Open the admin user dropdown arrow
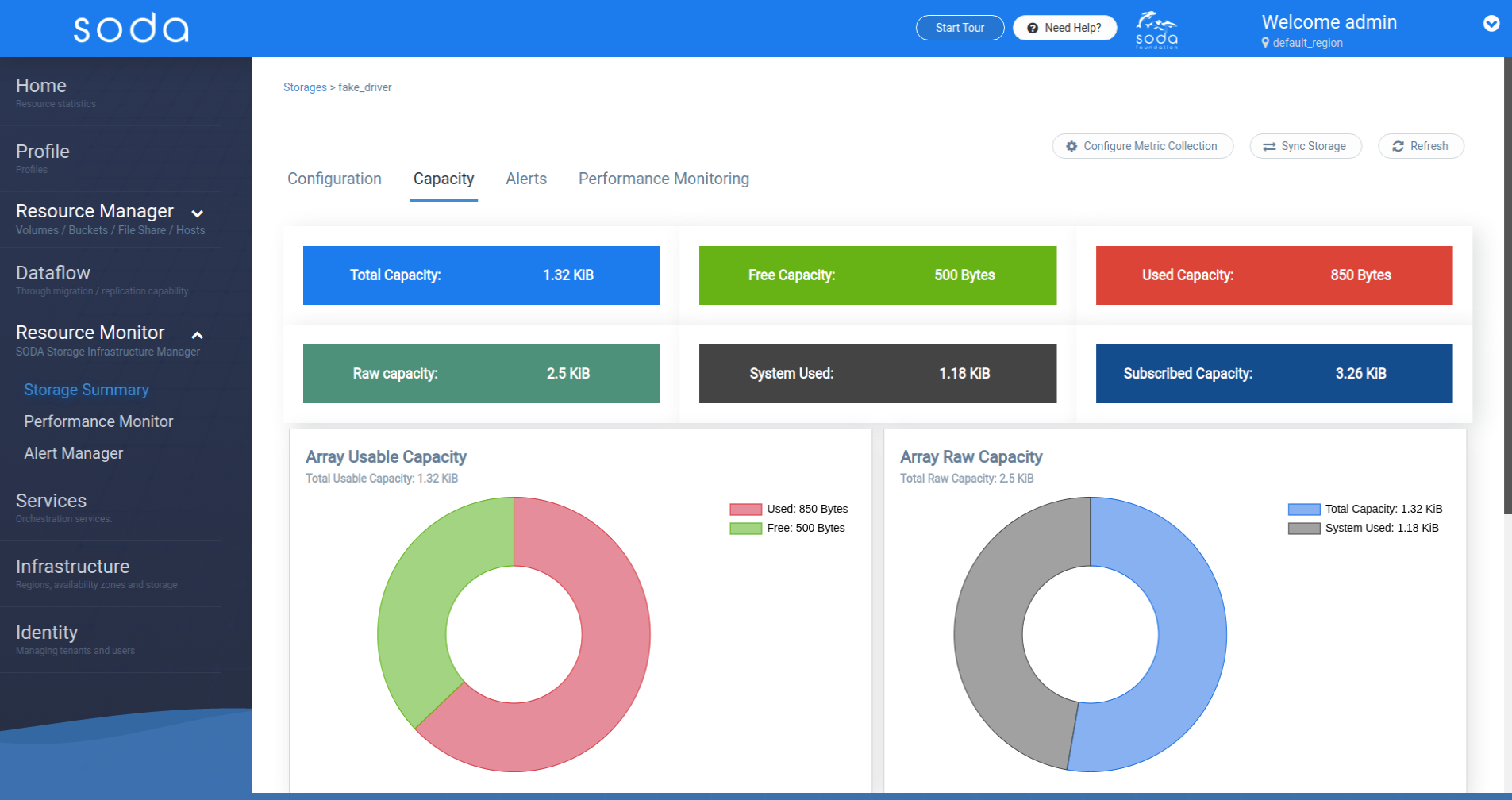 point(1491,24)
